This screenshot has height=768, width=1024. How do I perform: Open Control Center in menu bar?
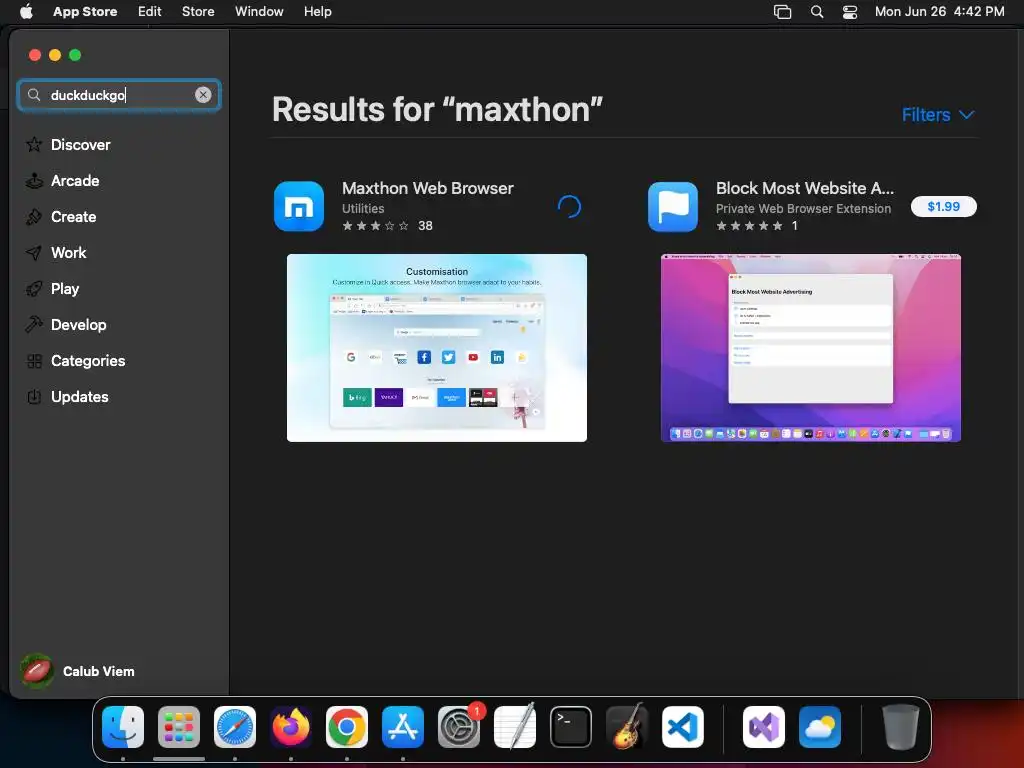pos(850,11)
